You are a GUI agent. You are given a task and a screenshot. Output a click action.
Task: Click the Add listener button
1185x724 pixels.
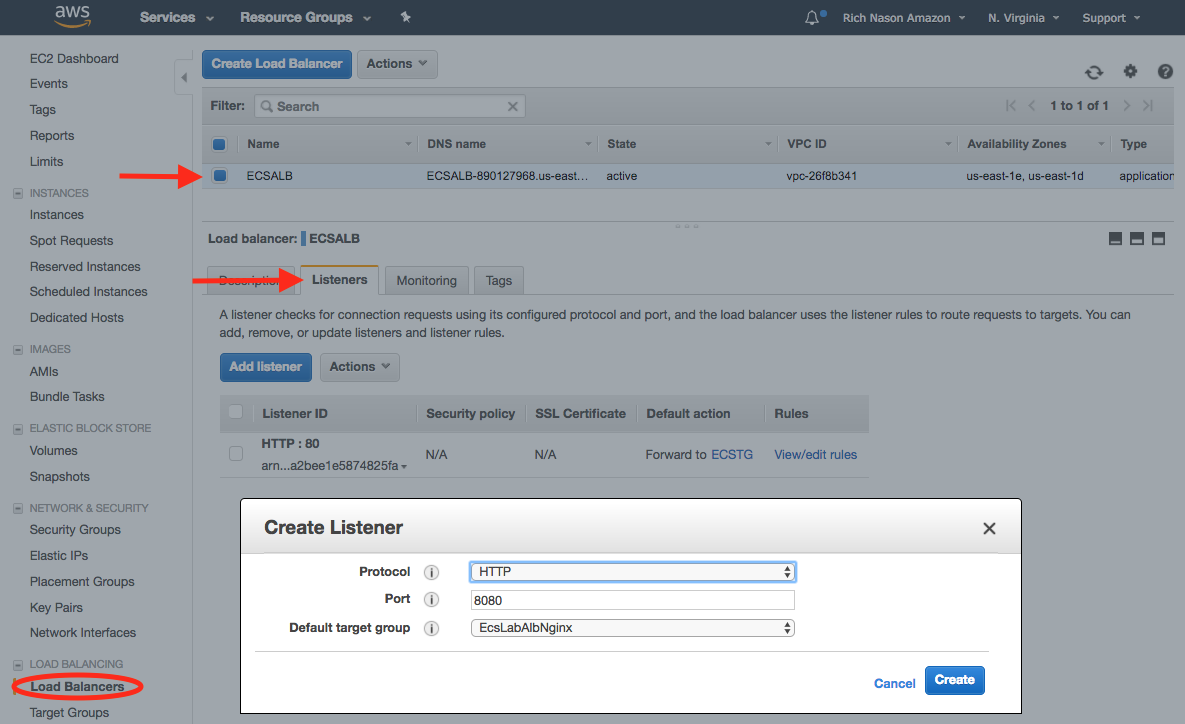[265, 367]
